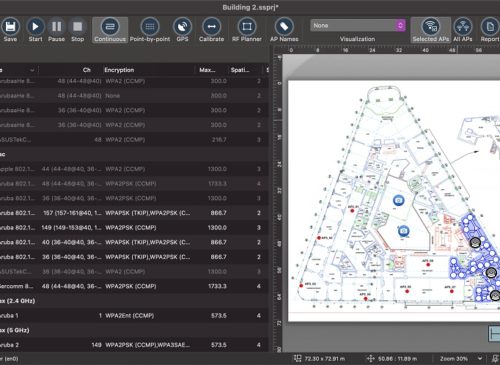Screen dimensions: 500x365
Task: Click the topmost grey AP icon in blue area
Action: pyautogui.click(x=475, y=243)
